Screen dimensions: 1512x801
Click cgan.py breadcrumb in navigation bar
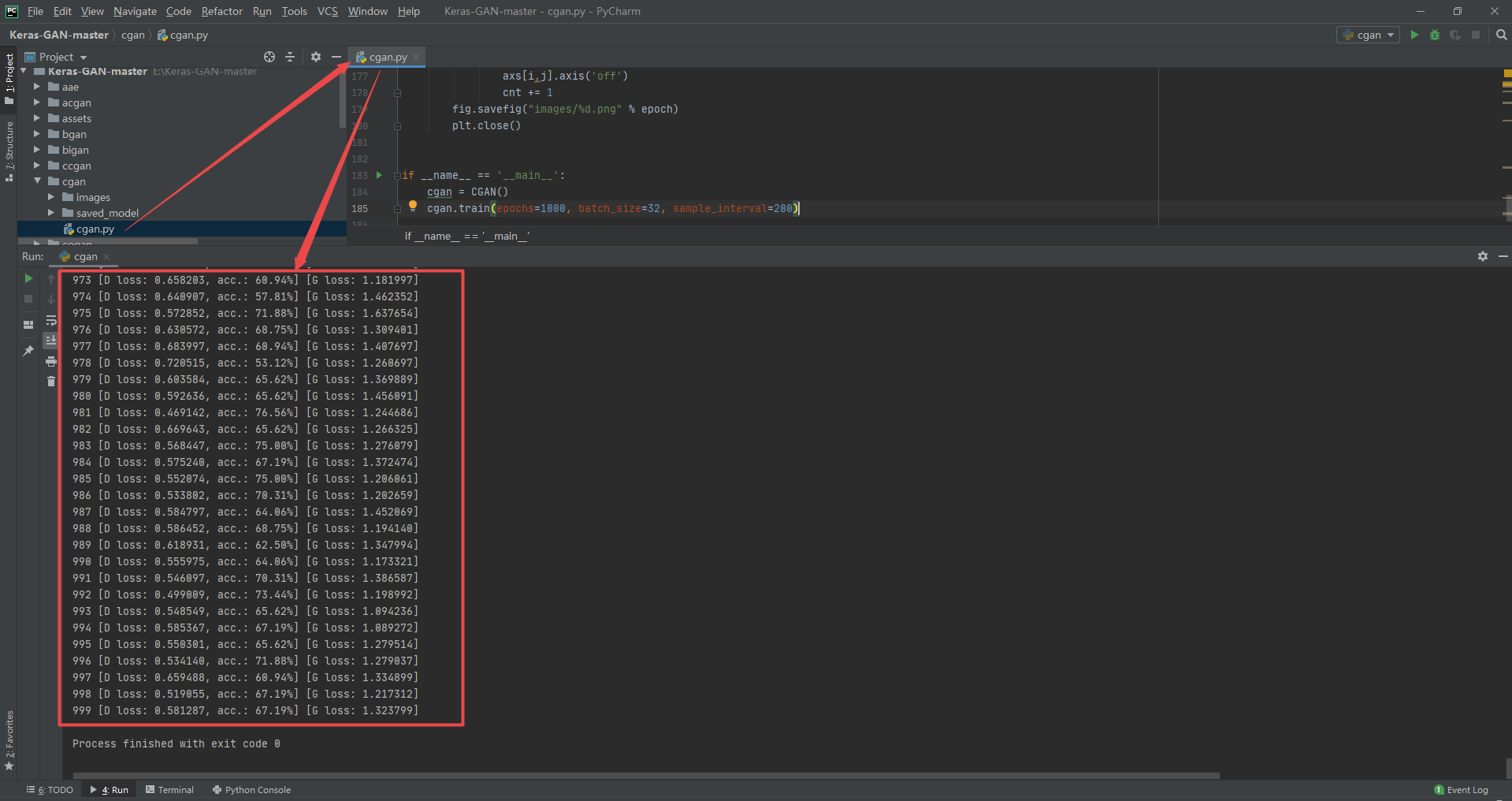pyautogui.click(x=183, y=35)
